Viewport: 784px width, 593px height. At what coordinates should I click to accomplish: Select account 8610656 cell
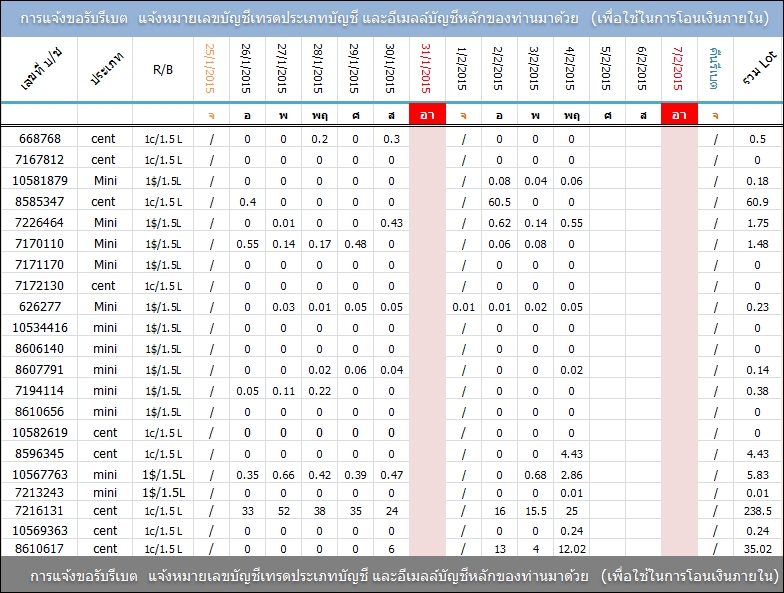pos(40,412)
